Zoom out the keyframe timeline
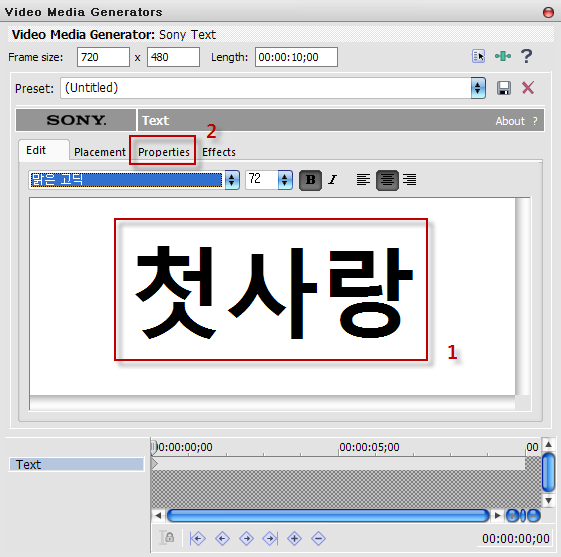This screenshot has height=557, width=561. coord(533,516)
